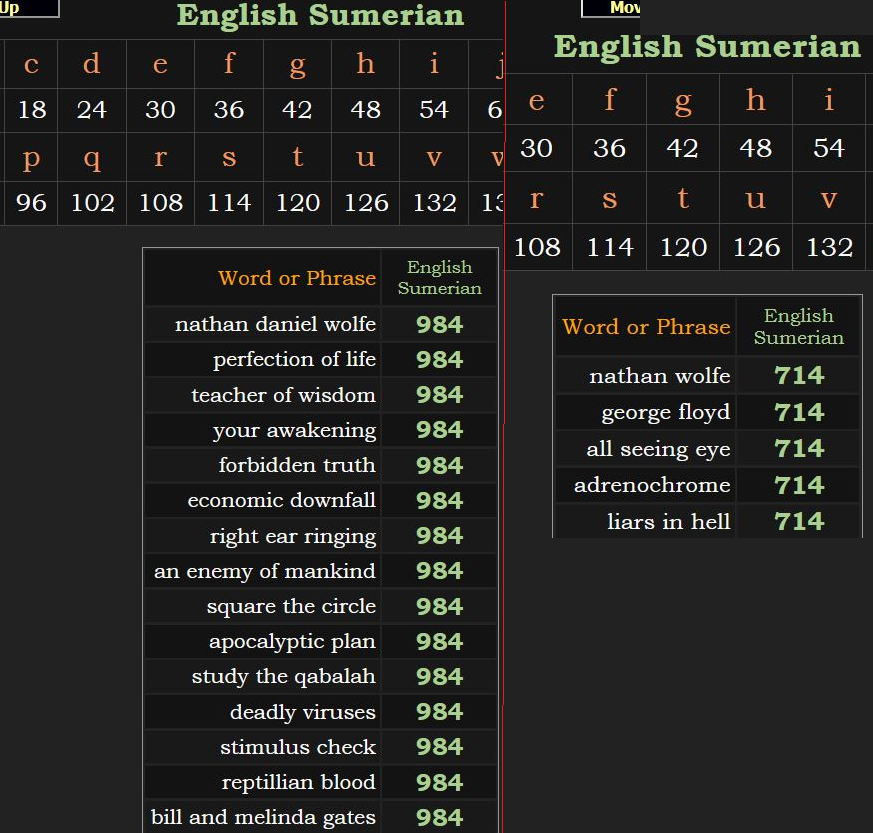
Task: Click the 'Mov' button above the 714 panel
Action: pos(611,8)
